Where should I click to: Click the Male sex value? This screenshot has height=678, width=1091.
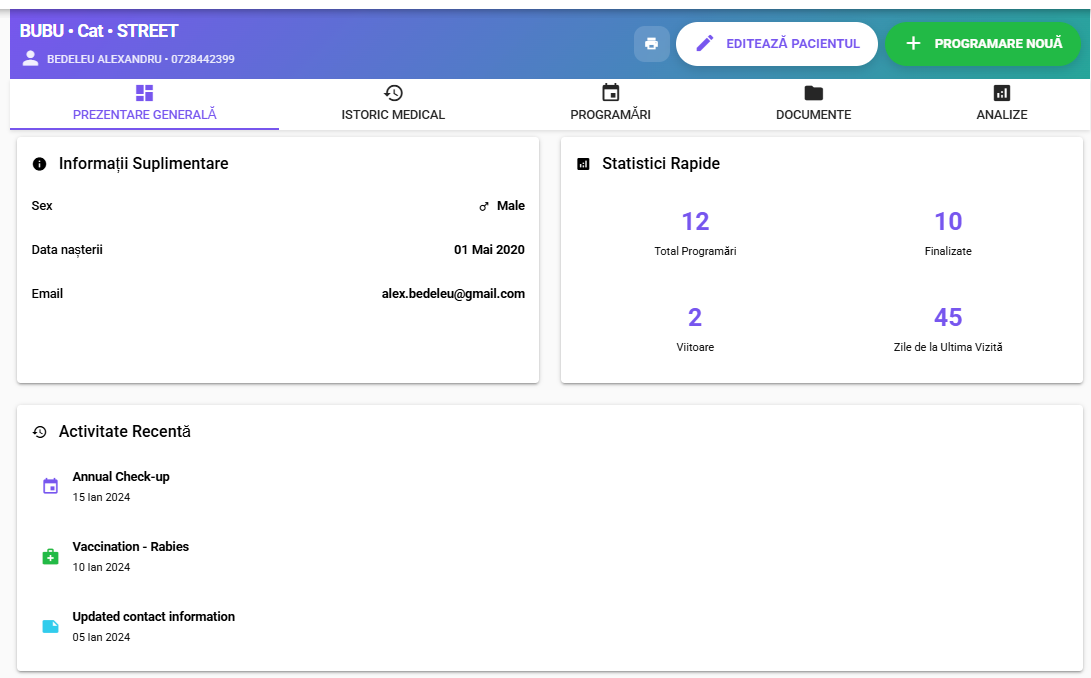511,206
